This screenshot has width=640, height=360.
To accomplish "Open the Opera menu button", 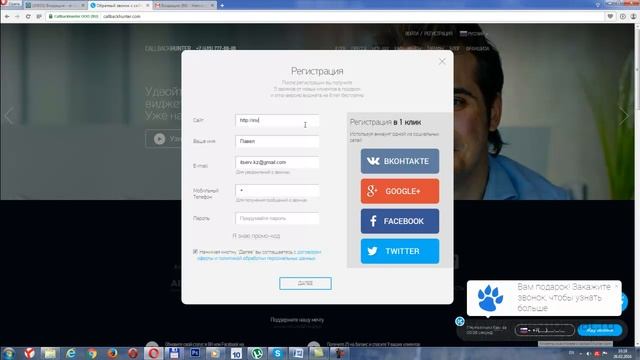I will click(10, 4).
